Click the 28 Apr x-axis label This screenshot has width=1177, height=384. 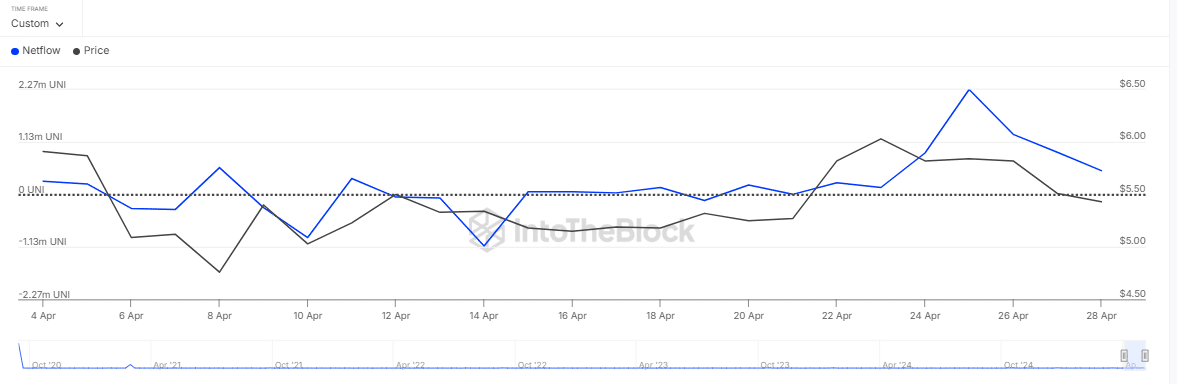pyautogui.click(x=1100, y=316)
